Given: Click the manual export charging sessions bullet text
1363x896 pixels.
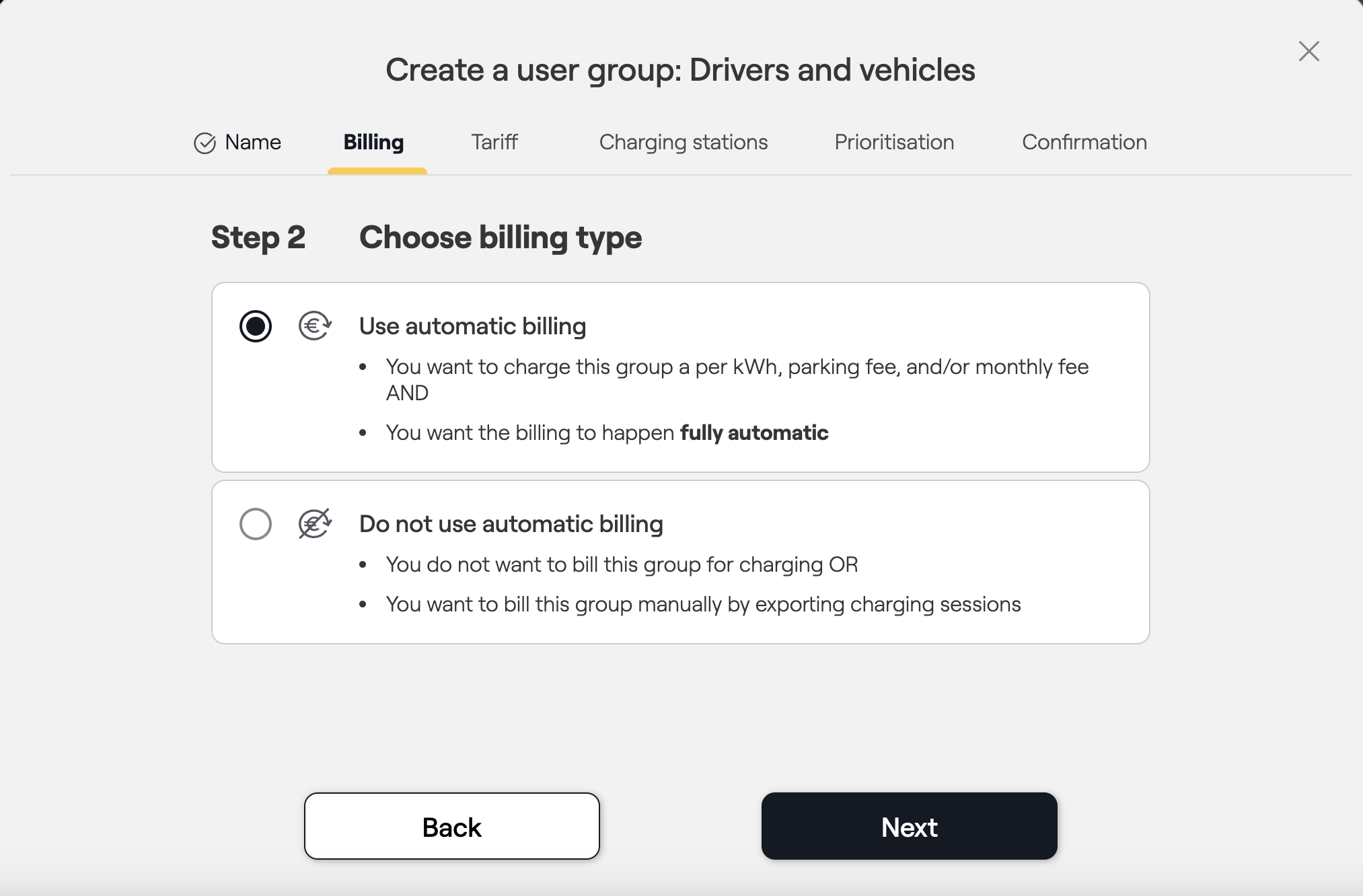Looking at the screenshot, I should (703, 604).
